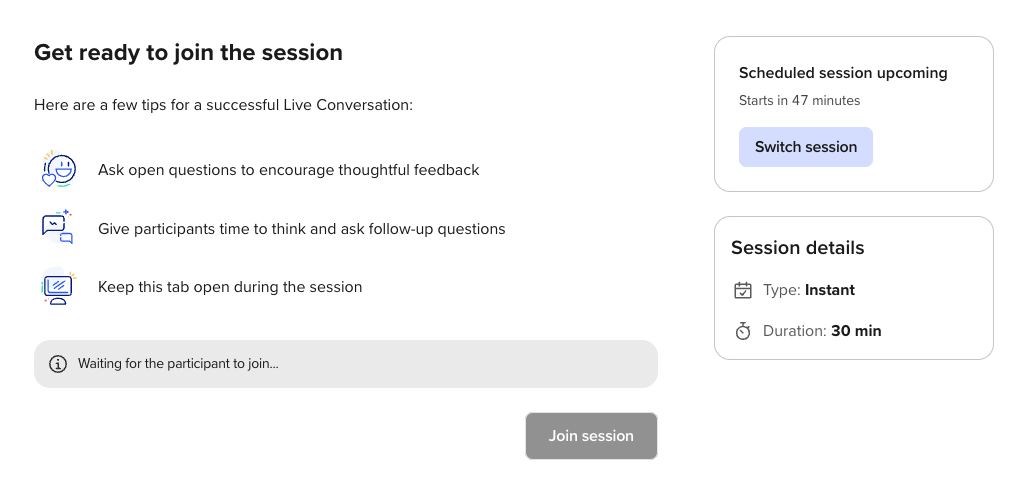This screenshot has width=1027, height=490.
Task: Click the 'Ask open questions' tip text
Action: [x=289, y=170]
